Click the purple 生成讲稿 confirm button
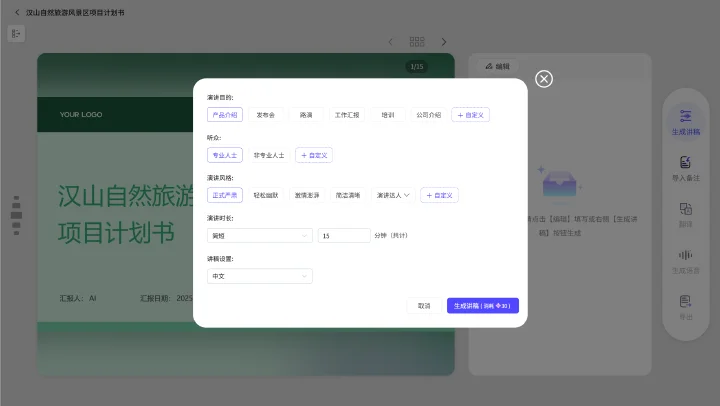This screenshot has height=406, width=720. (x=483, y=306)
